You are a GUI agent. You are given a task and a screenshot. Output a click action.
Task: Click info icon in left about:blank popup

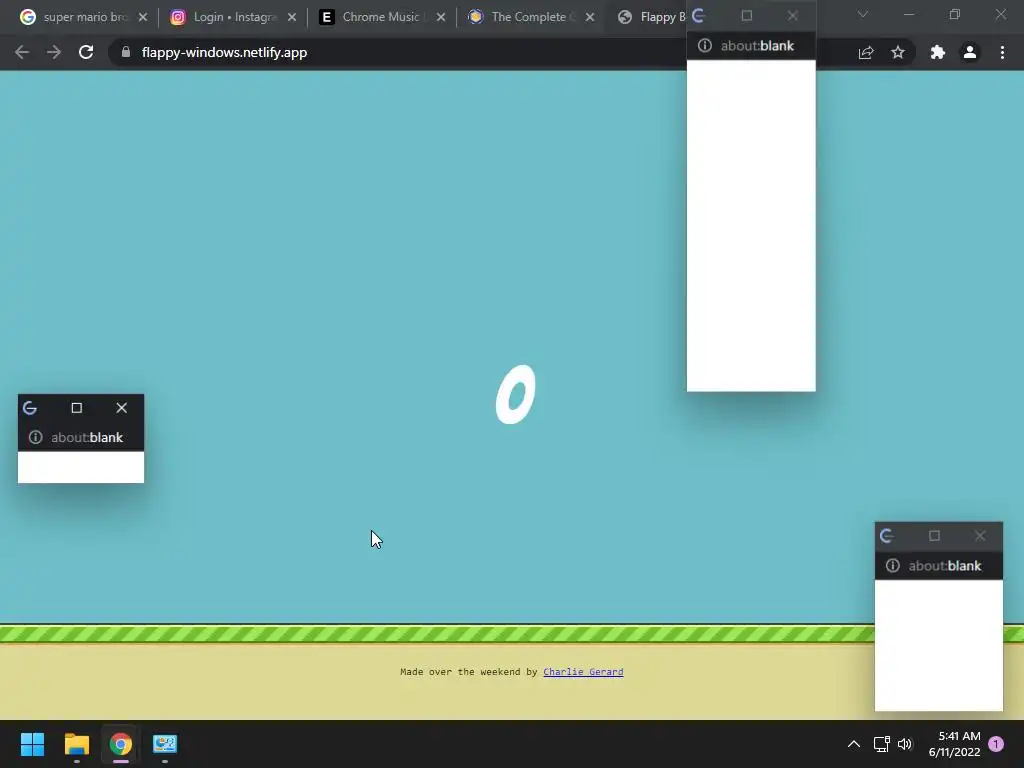click(x=35, y=437)
